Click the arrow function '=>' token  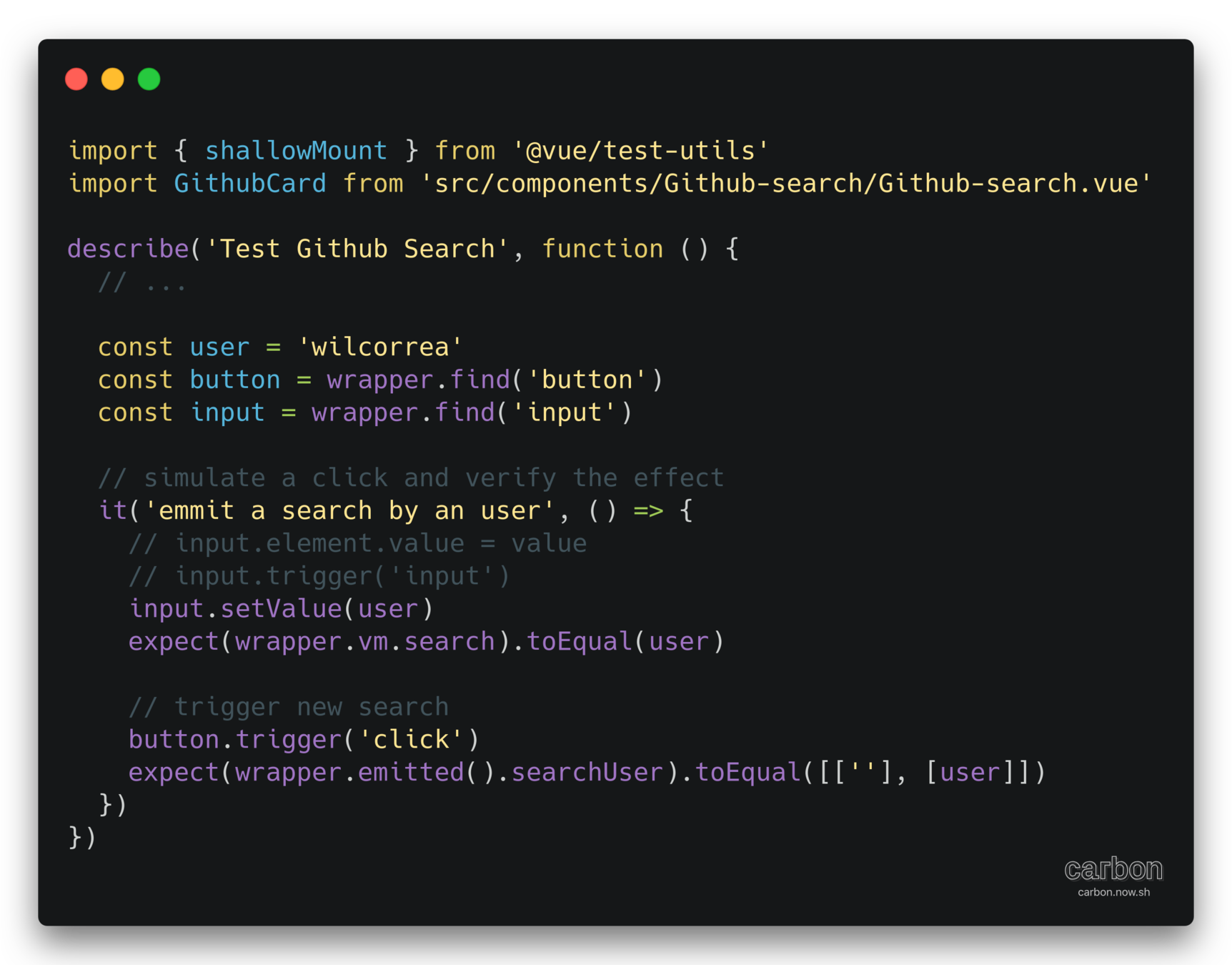click(648, 510)
